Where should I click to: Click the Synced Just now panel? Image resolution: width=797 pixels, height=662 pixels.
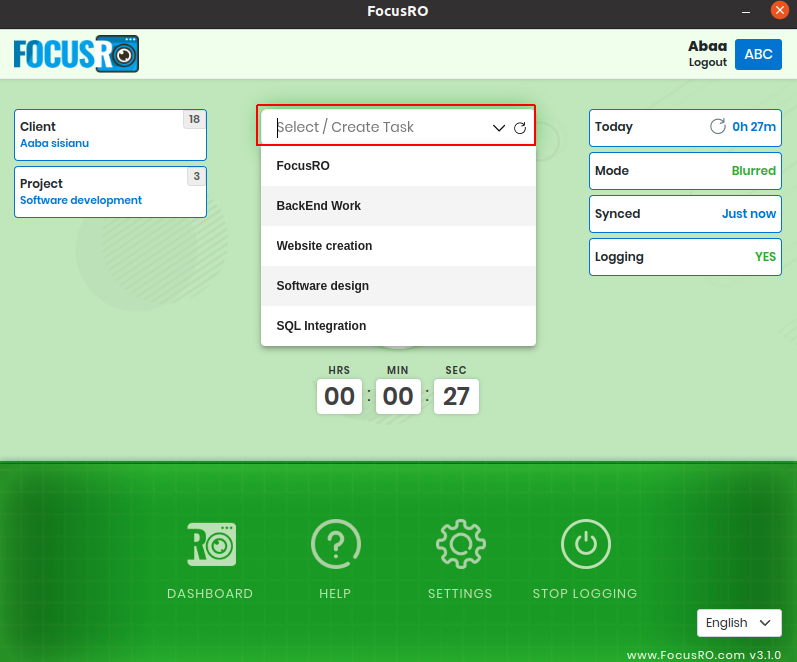(x=685, y=214)
